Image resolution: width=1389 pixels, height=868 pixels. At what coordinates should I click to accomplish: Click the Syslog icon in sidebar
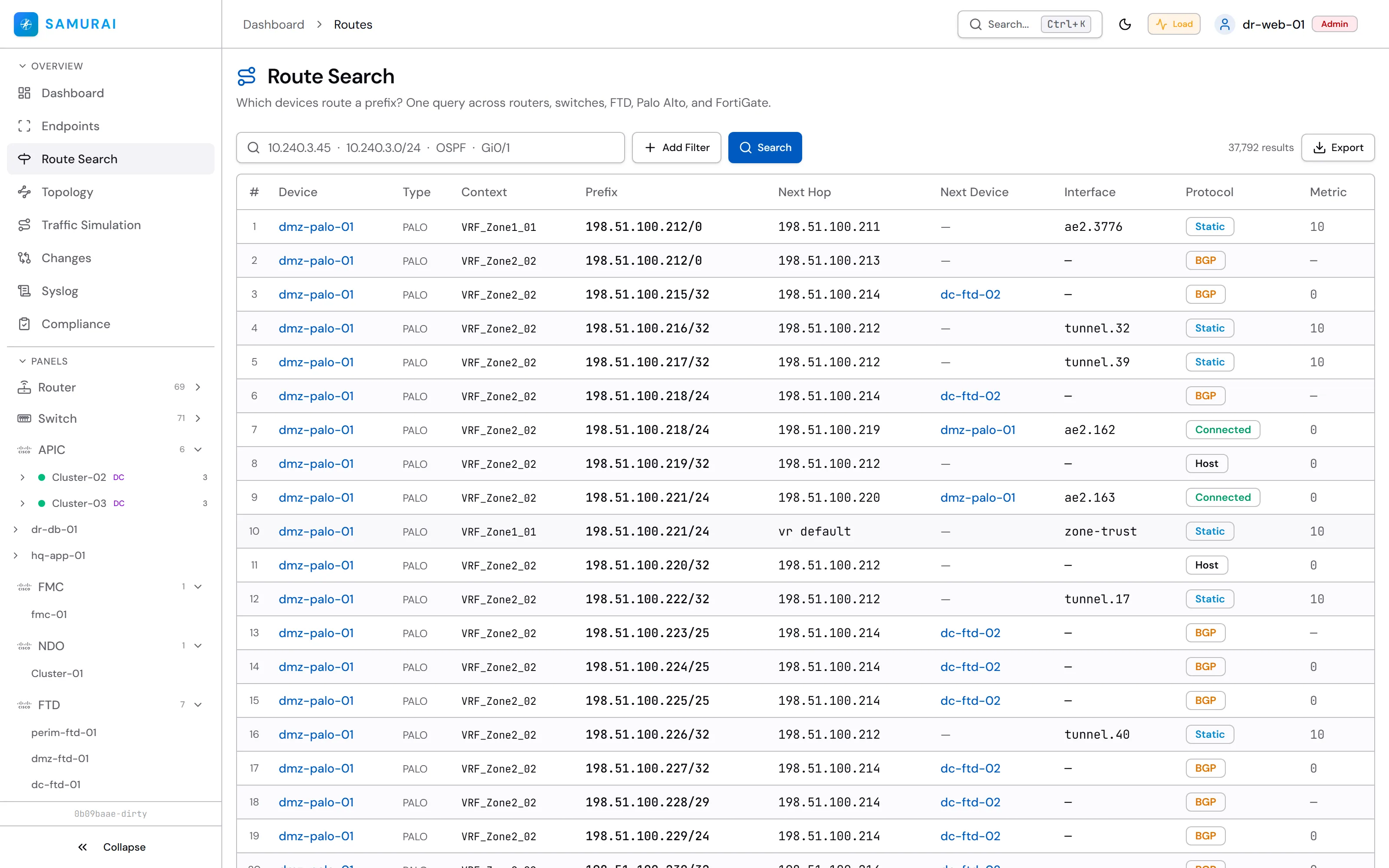click(24, 291)
